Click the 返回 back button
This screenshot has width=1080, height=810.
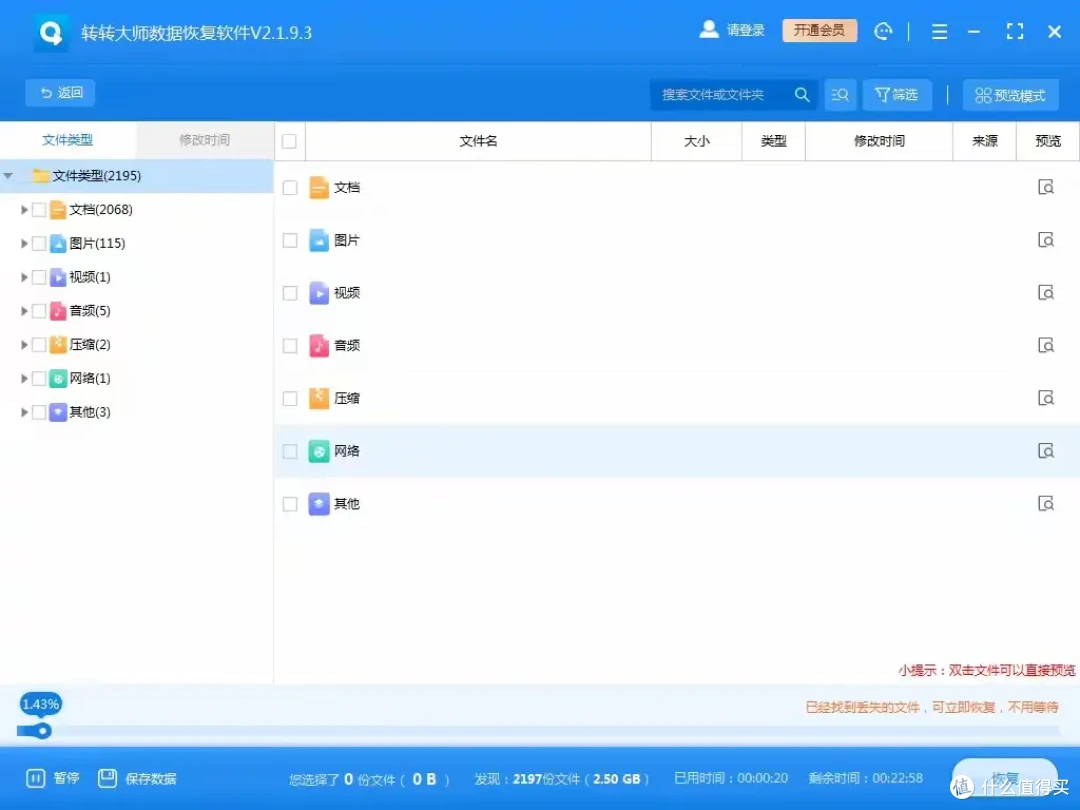(61, 93)
